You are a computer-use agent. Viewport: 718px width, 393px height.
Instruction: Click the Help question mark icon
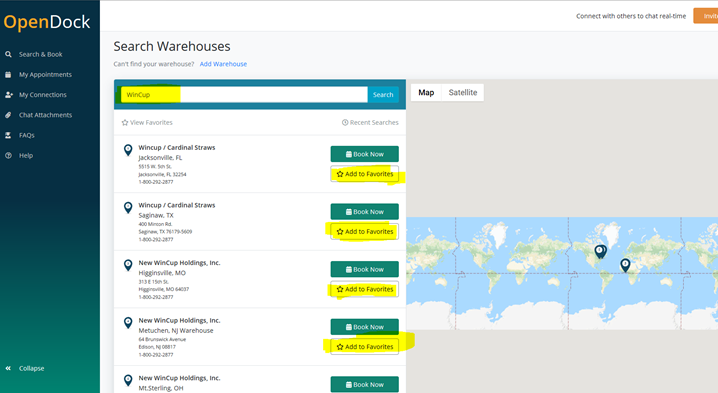[8, 155]
